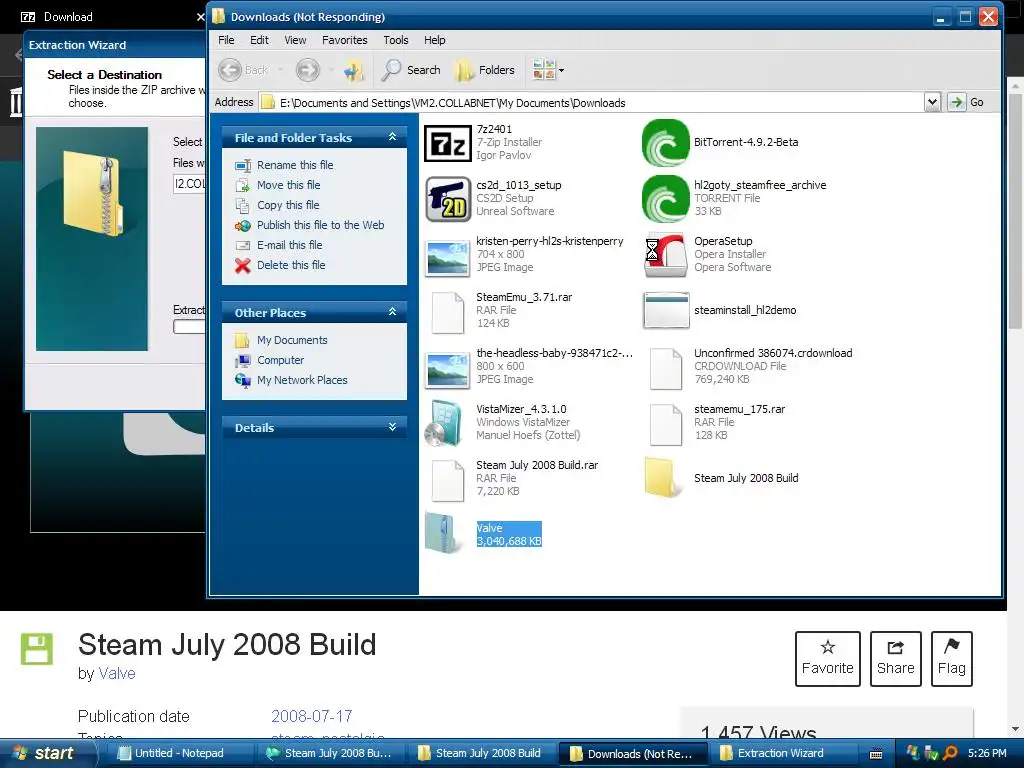This screenshot has height=768, width=1024.
Task: Open the 7z2401 installer icon
Action: click(447, 143)
